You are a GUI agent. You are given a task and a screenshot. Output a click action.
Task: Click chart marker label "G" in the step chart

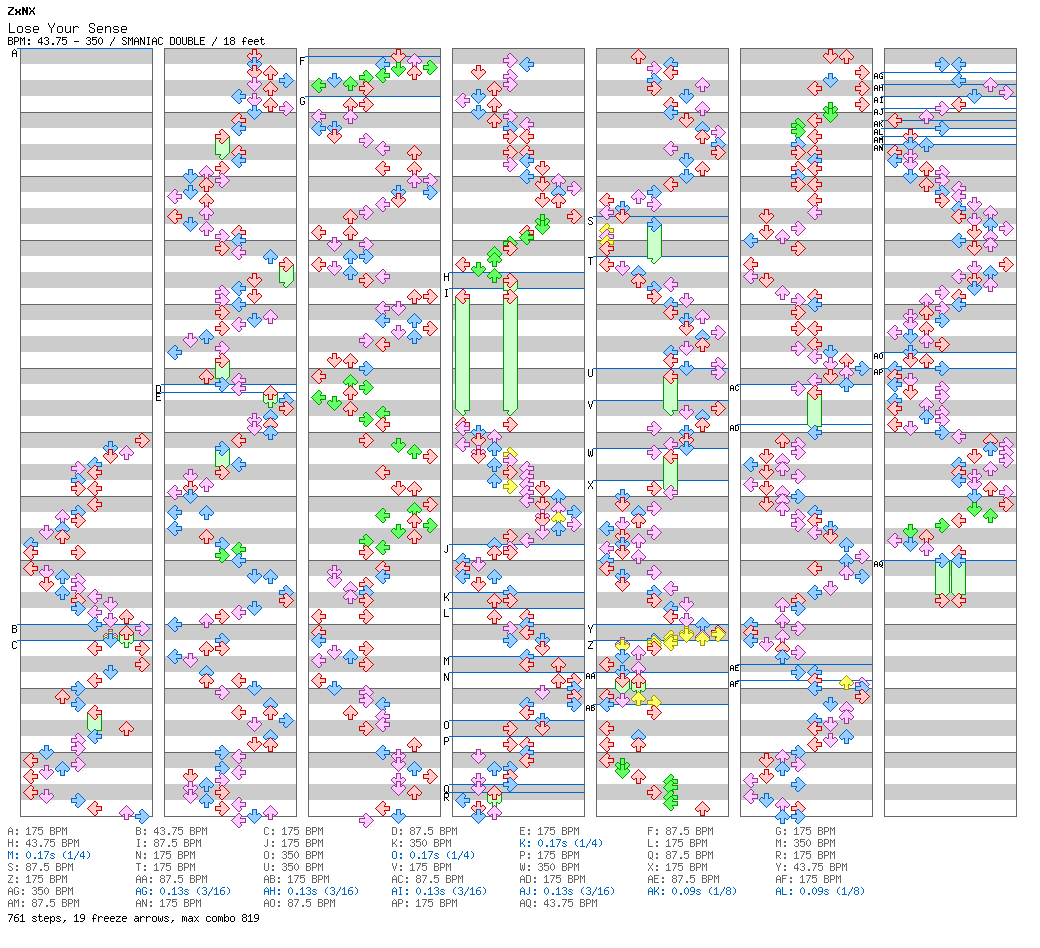point(302,101)
